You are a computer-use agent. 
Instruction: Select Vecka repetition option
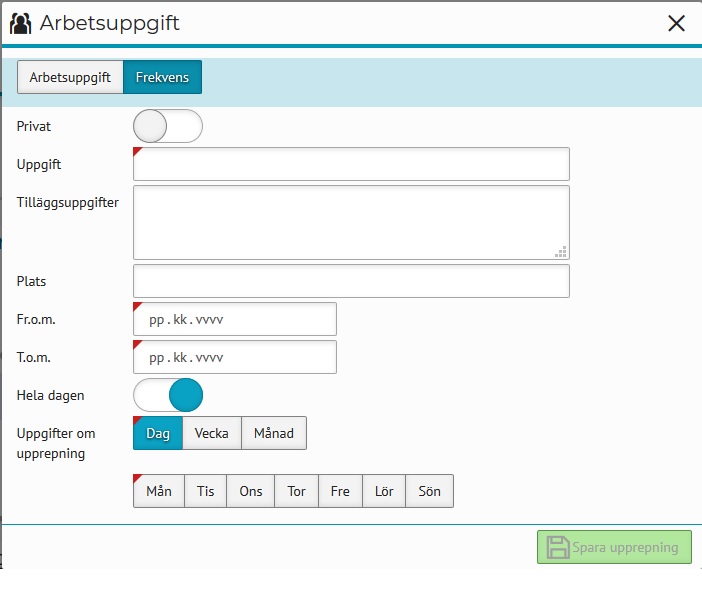pyautogui.click(x=212, y=433)
